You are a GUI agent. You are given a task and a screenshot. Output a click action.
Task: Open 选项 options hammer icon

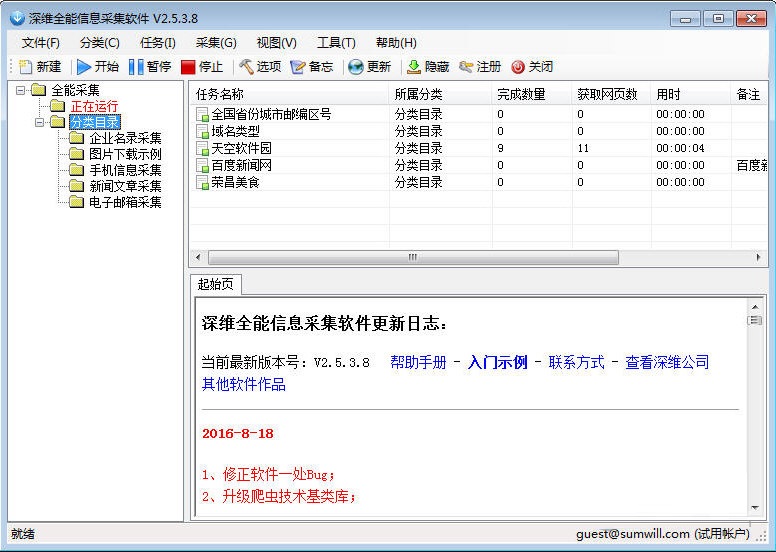click(x=246, y=67)
